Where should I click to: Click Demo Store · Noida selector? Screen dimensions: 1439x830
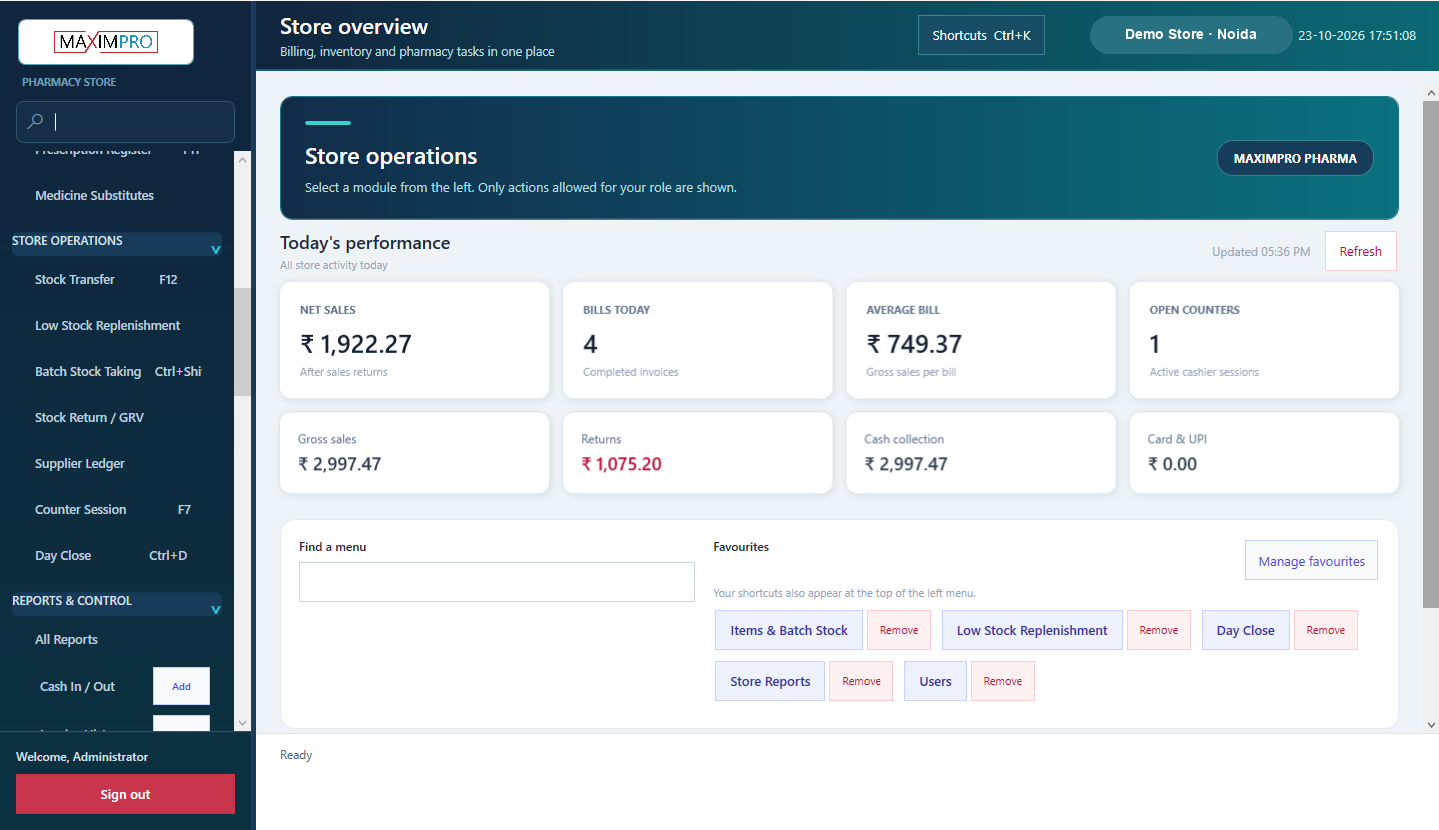pos(1190,34)
